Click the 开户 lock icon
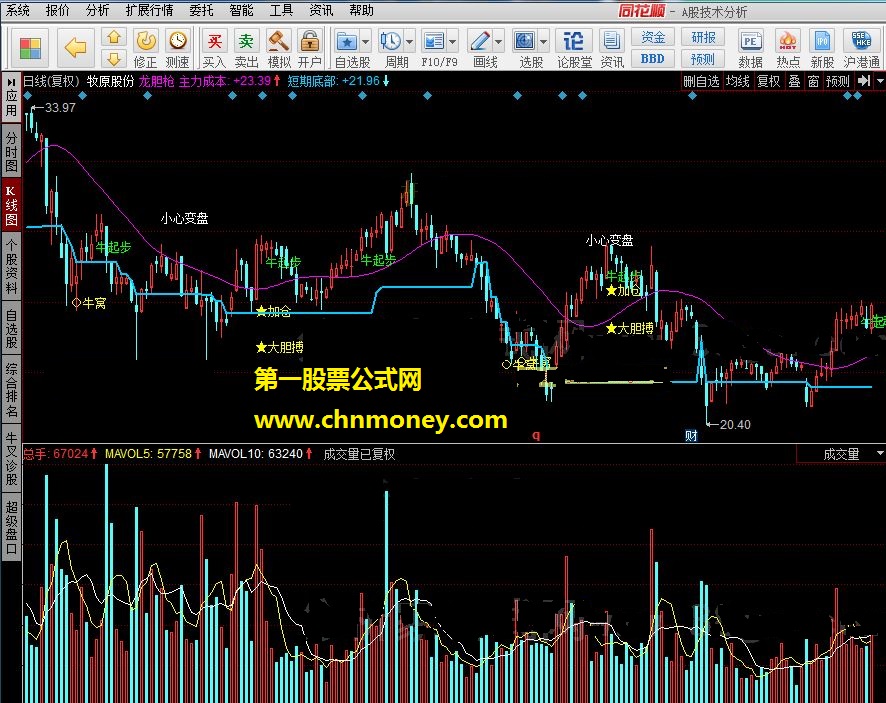The height and width of the screenshot is (703, 886). pyautogui.click(x=309, y=41)
